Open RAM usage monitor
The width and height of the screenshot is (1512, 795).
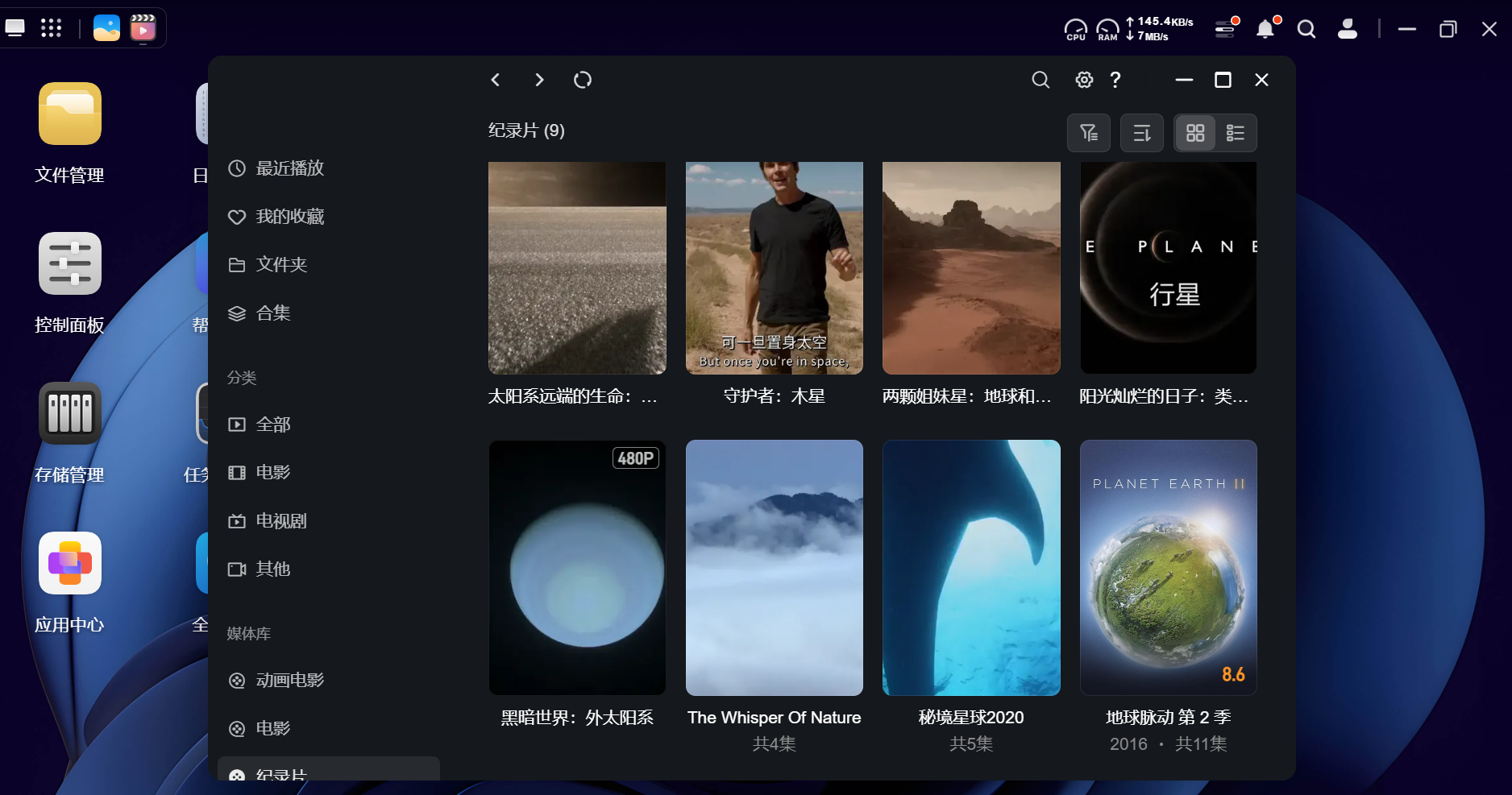point(1108,30)
